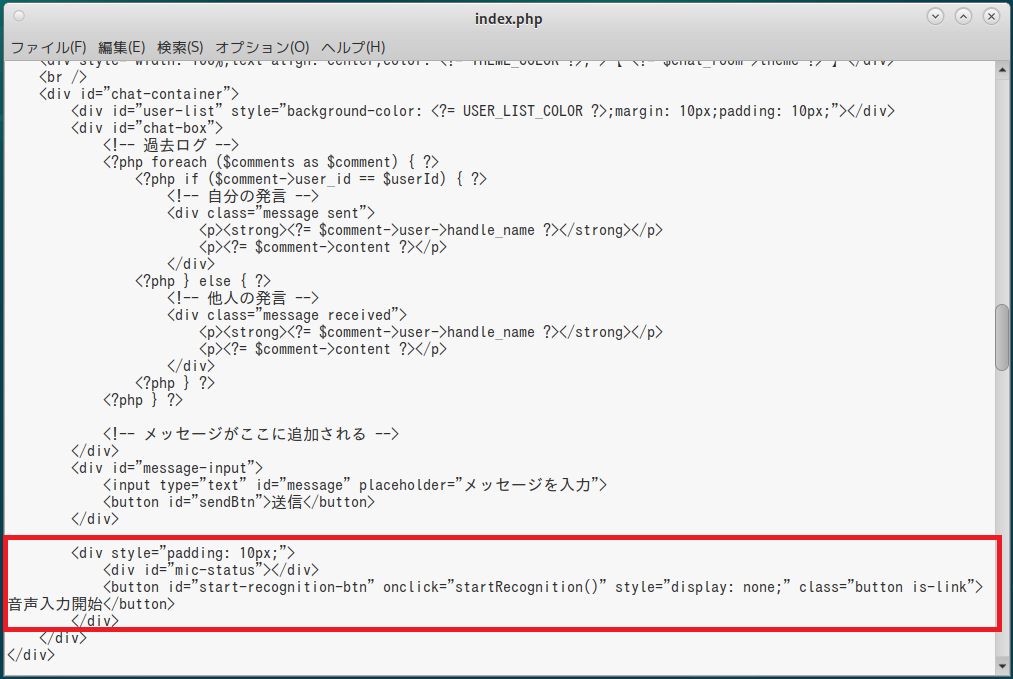Image resolution: width=1013 pixels, height=679 pixels.
Task: Open the オプション(O) menu
Action: click(x=262, y=47)
